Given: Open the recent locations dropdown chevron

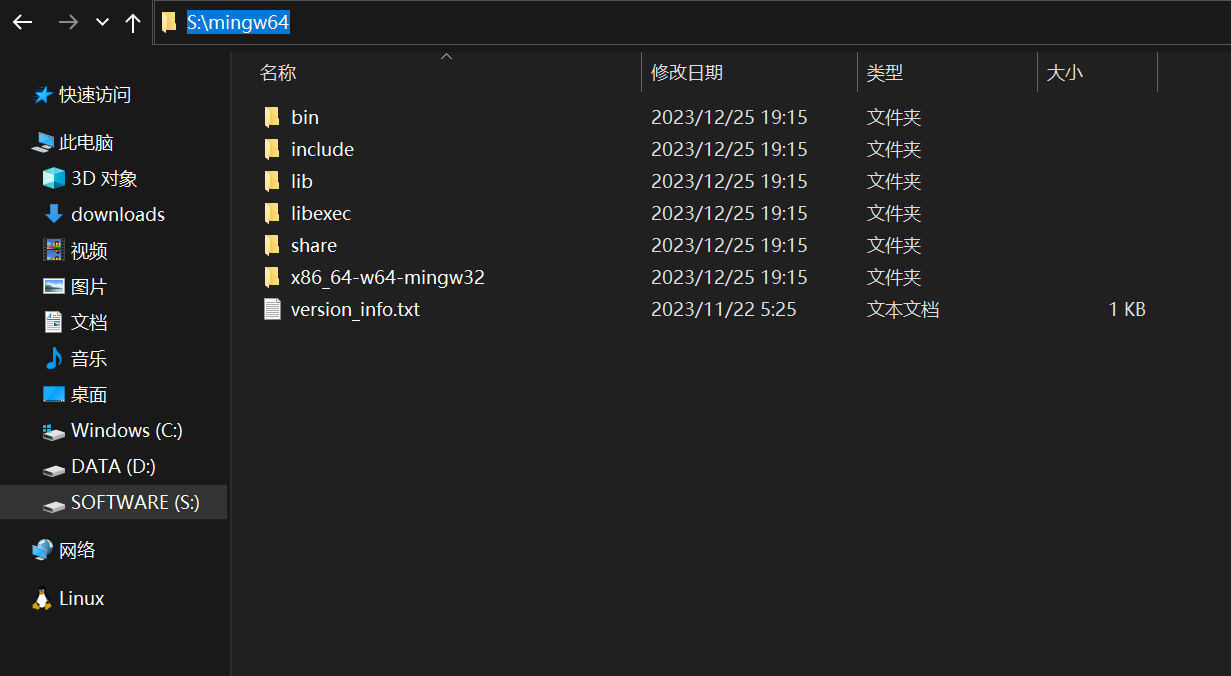Looking at the screenshot, I should coord(102,22).
